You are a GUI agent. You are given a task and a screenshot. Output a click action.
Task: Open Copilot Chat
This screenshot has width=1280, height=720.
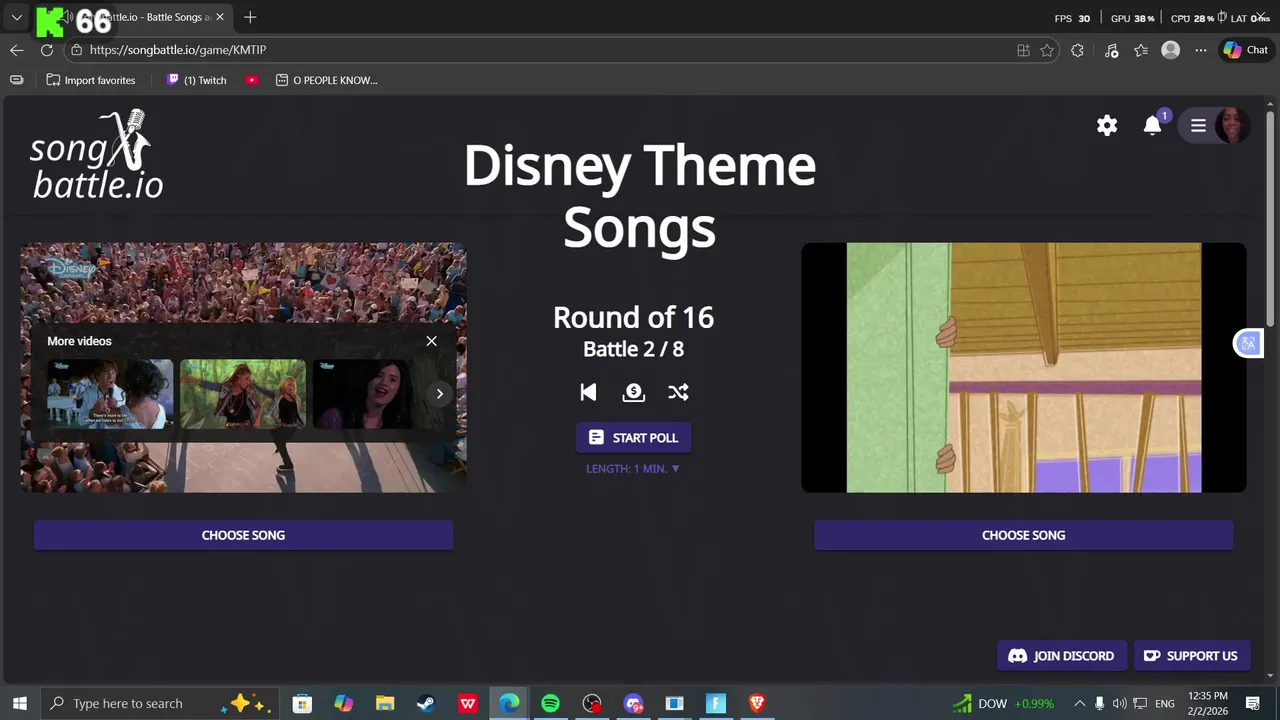(1245, 50)
